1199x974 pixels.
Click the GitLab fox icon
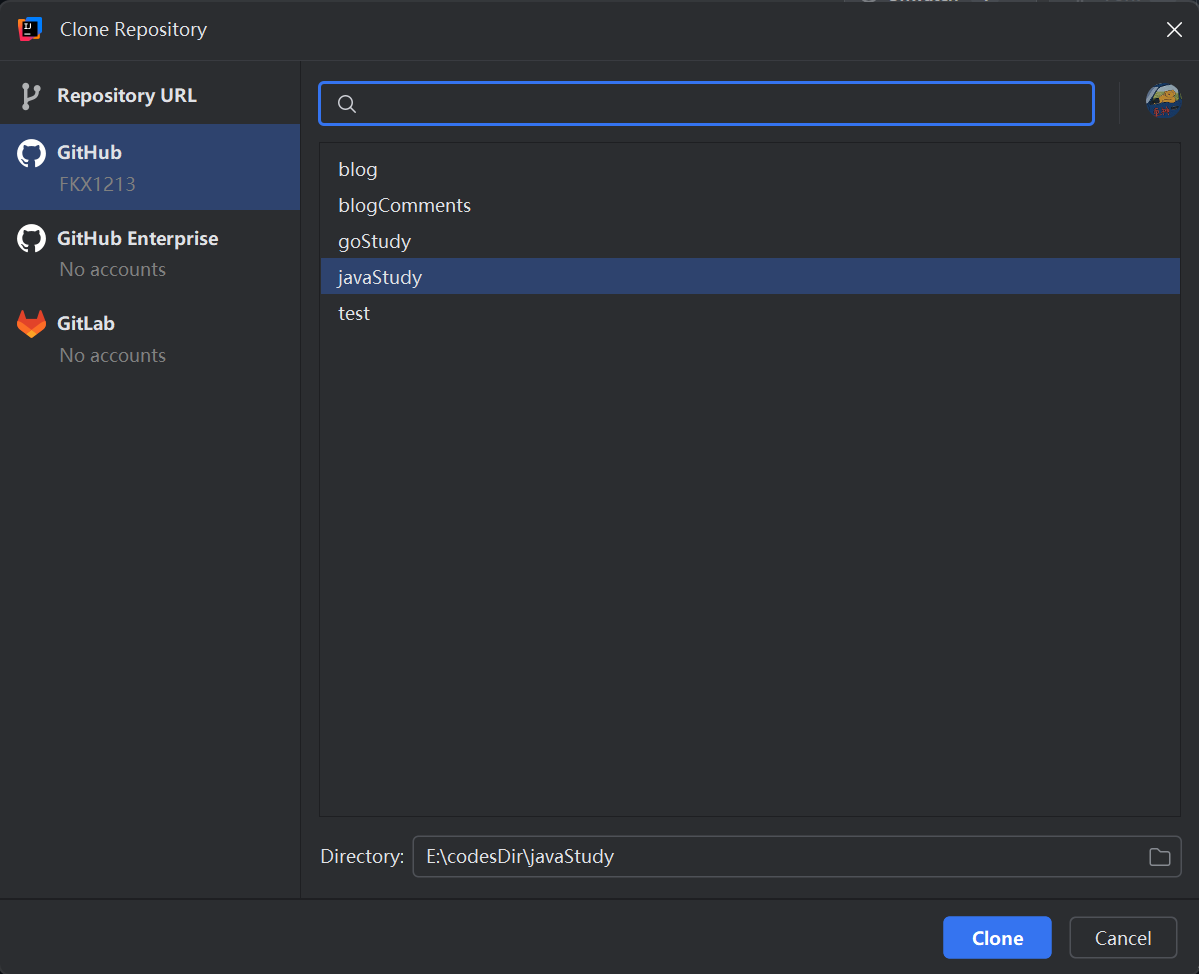click(31, 324)
